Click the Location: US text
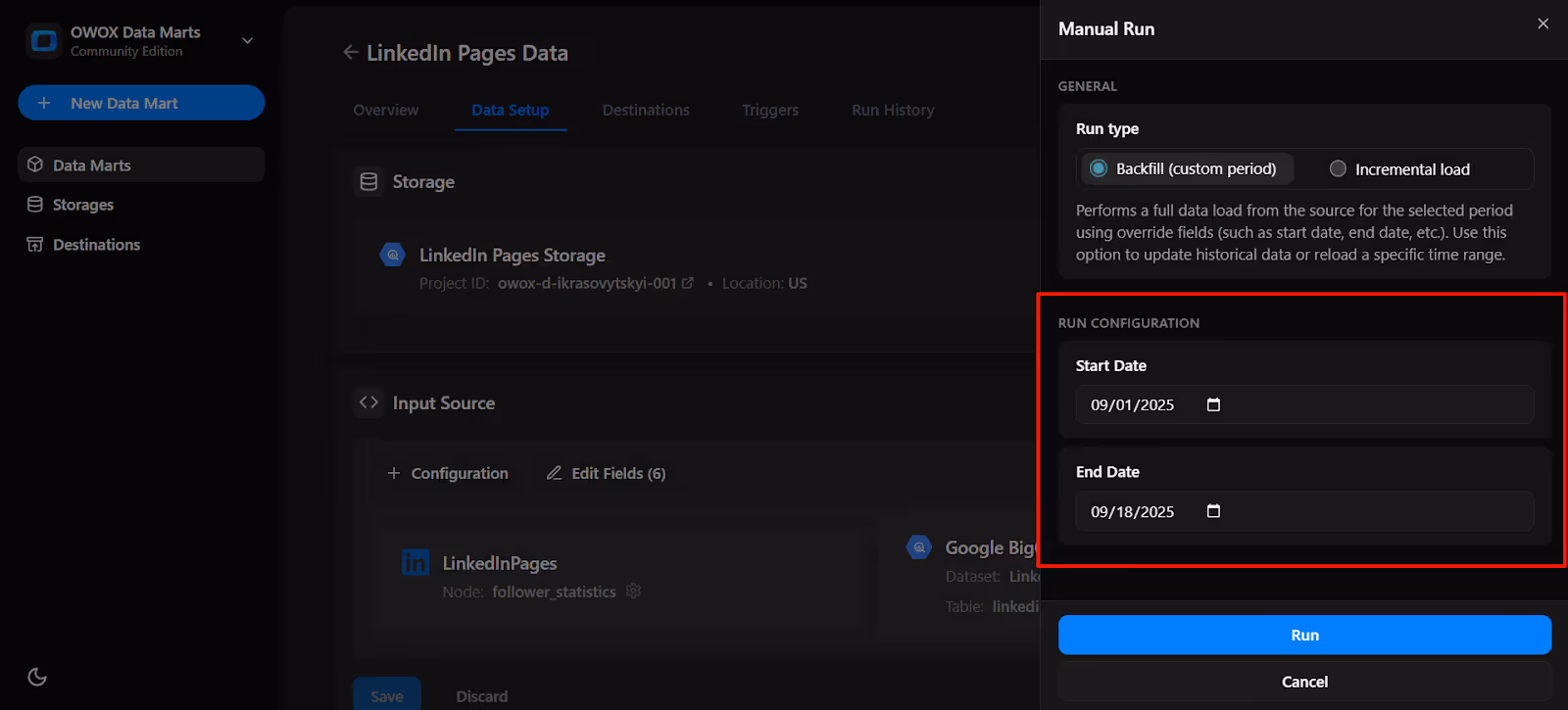The image size is (1568, 710). point(764,283)
